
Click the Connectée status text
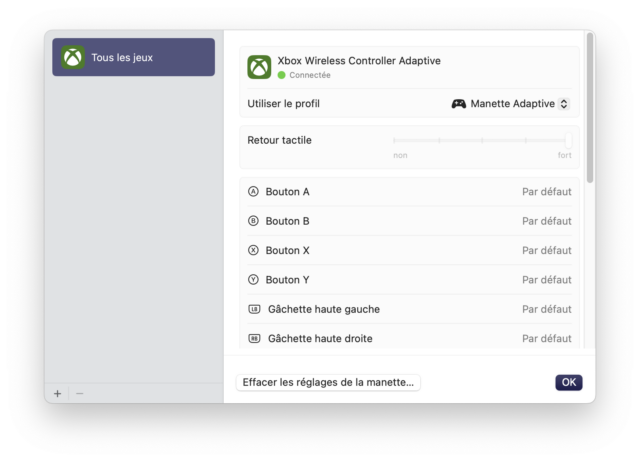pyautogui.click(x=310, y=75)
